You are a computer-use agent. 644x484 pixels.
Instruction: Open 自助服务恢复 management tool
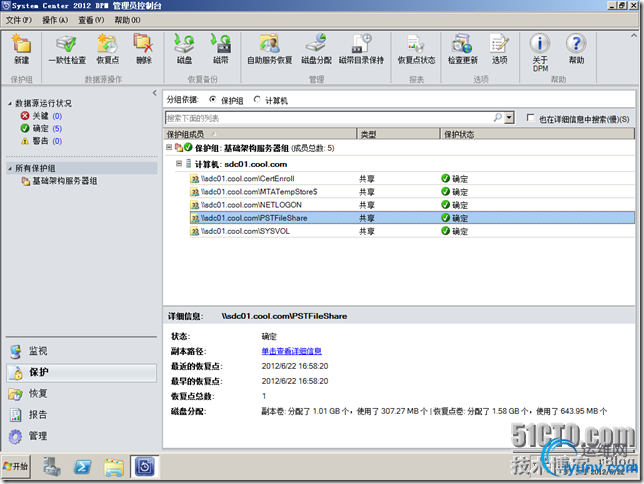coord(269,49)
